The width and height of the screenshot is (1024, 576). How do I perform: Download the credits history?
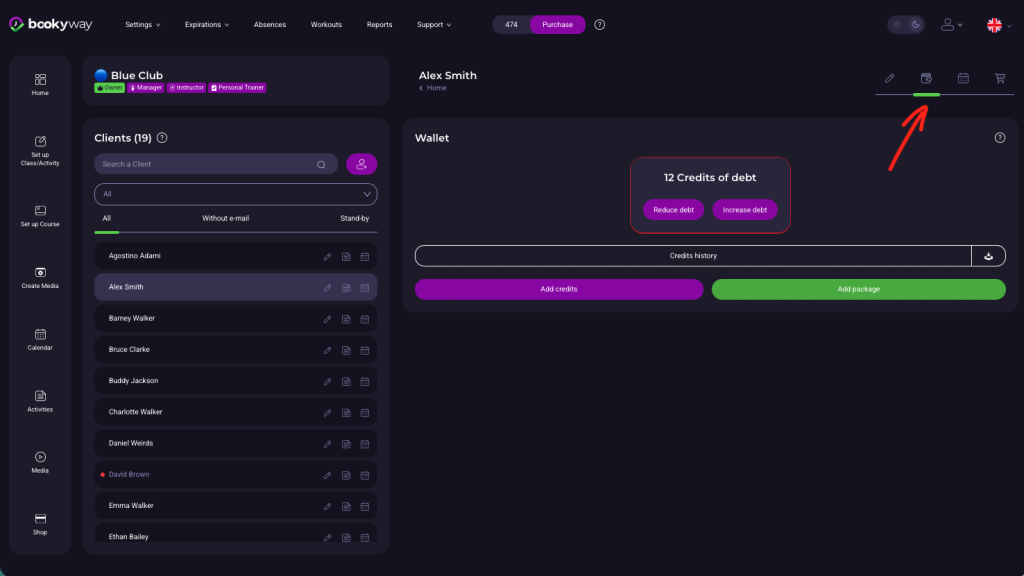click(x=989, y=256)
